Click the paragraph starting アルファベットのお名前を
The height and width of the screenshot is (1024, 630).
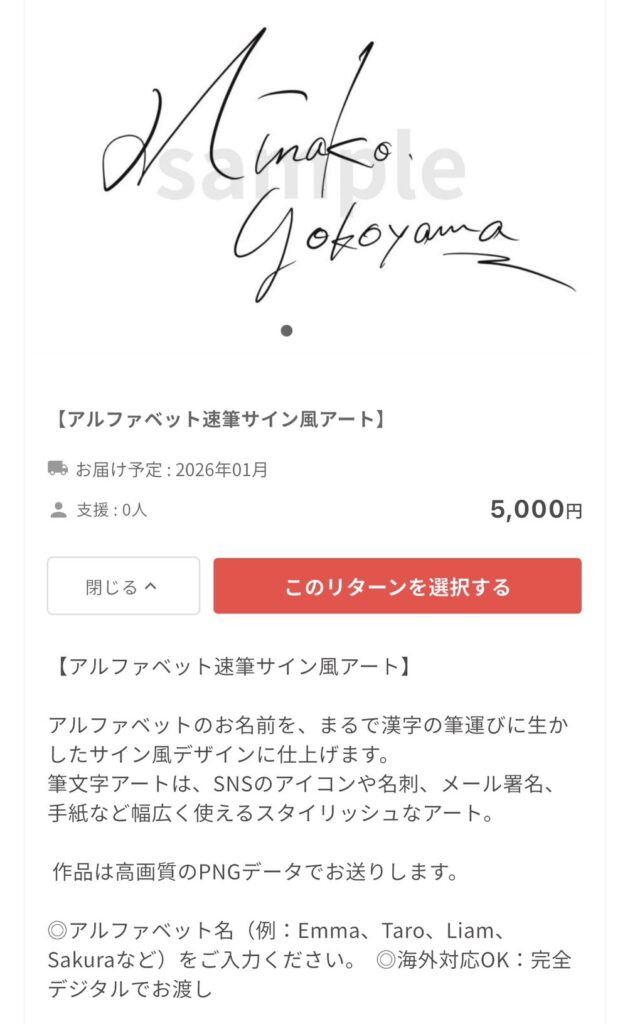click(x=313, y=737)
